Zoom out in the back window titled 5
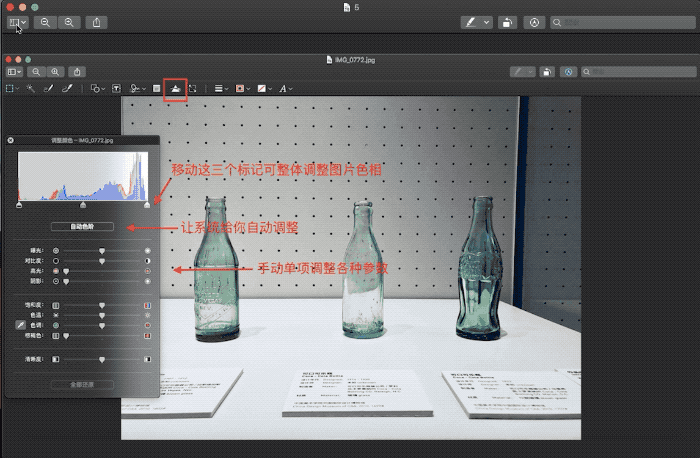The height and width of the screenshot is (458, 700). 45,22
